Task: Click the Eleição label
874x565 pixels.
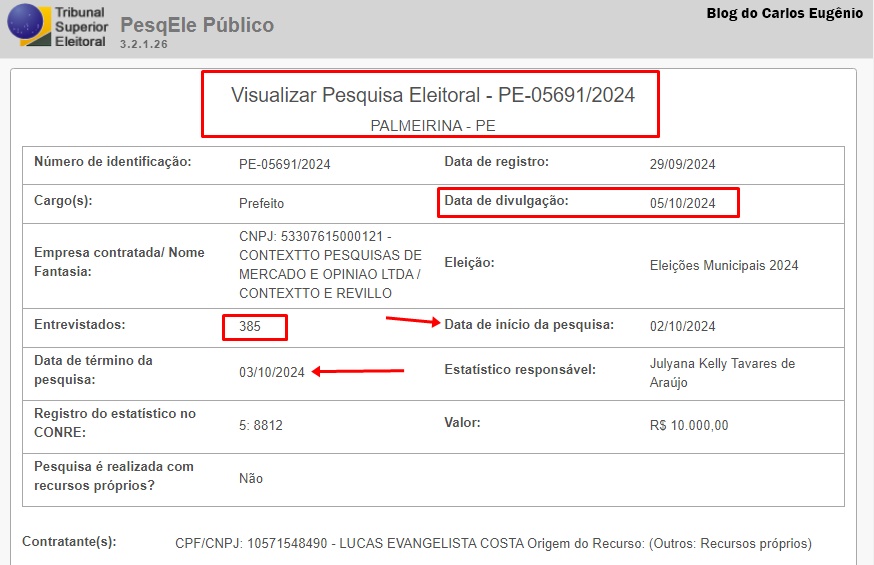Action: pyautogui.click(x=469, y=262)
